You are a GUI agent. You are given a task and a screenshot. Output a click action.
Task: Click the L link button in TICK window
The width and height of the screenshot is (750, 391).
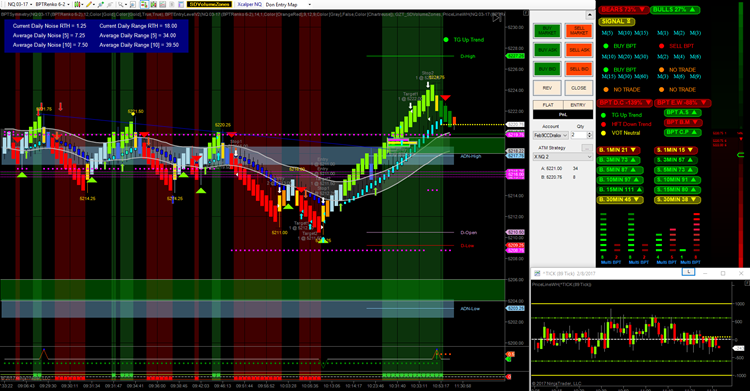click(x=688, y=272)
